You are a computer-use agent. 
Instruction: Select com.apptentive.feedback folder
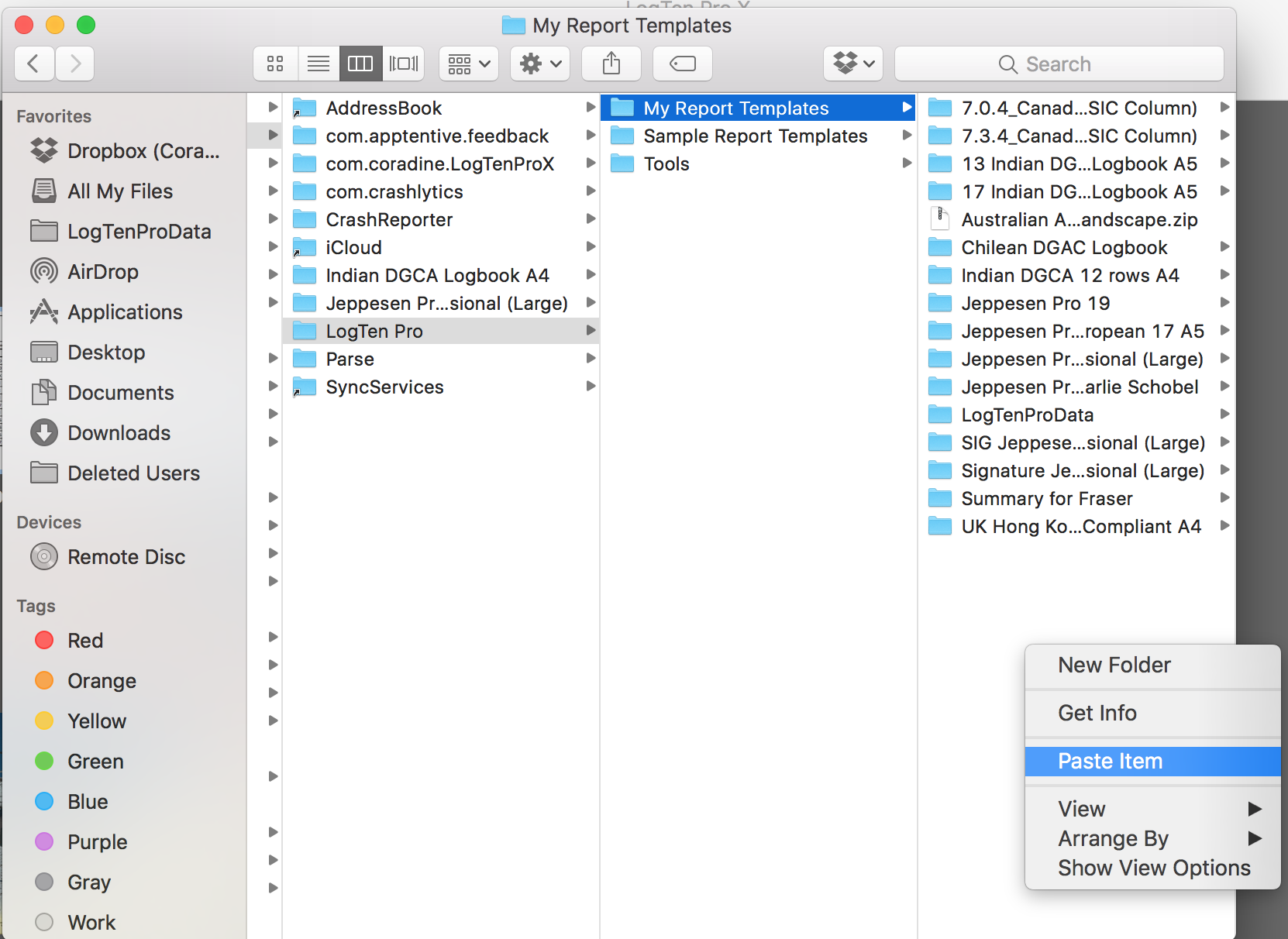coord(441,136)
